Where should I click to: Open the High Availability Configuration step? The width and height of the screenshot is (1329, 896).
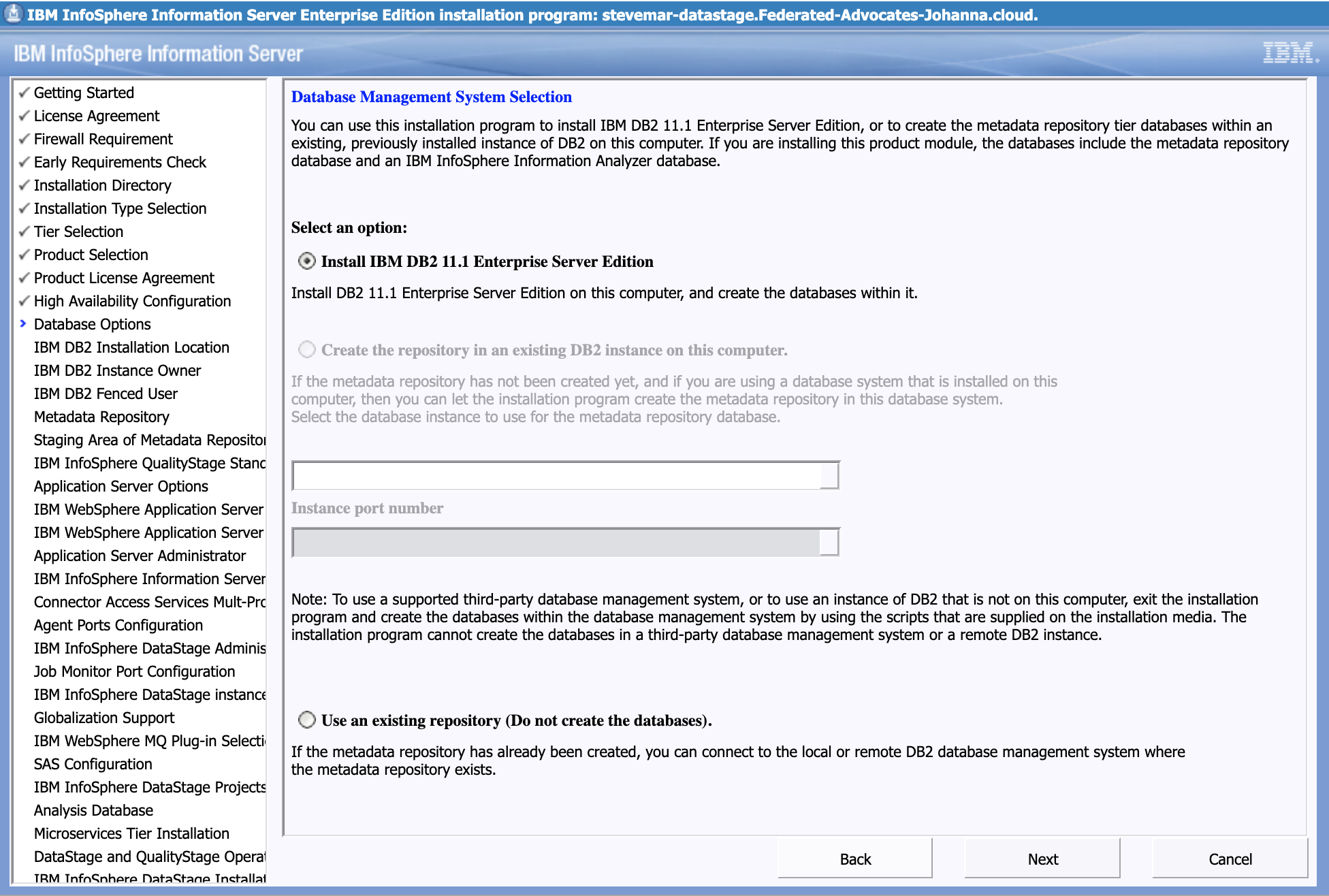(133, 301)
